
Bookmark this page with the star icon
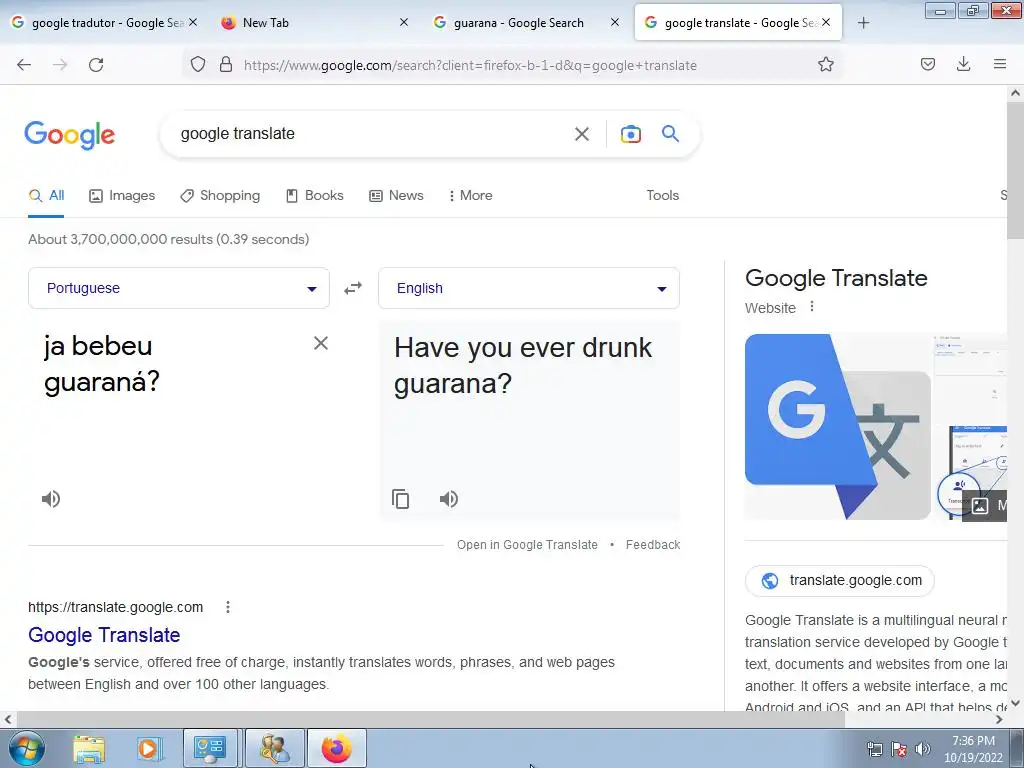tap(825, 65)
